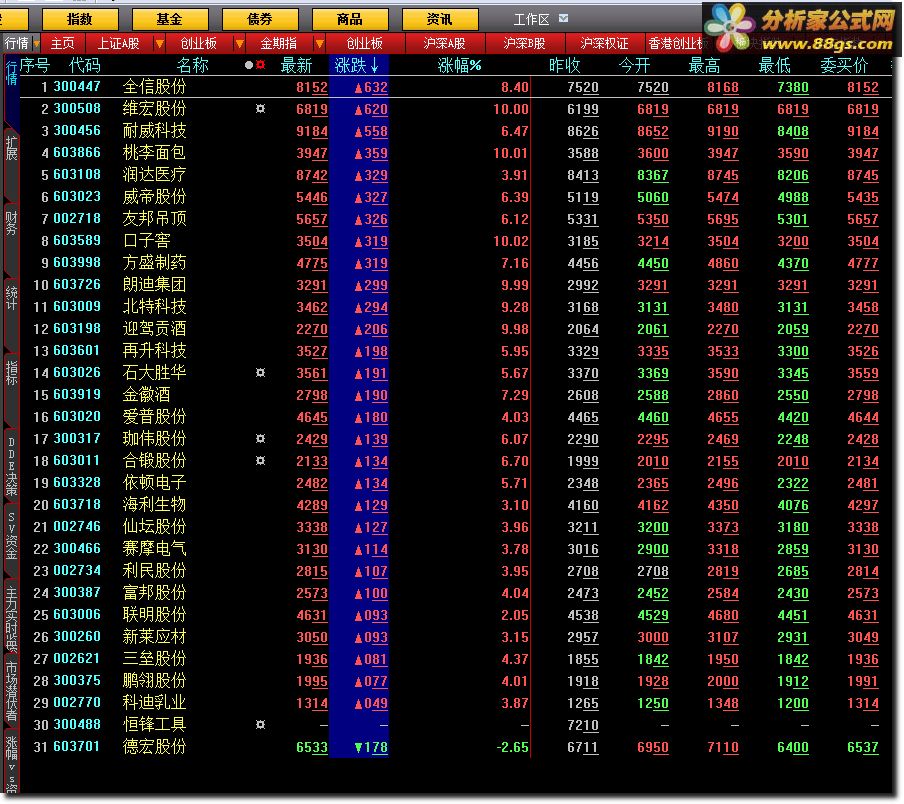Select the 香港创业板 tab
Image resolution: width=904 pixels, height=804 pixels.
pos(676,43)
